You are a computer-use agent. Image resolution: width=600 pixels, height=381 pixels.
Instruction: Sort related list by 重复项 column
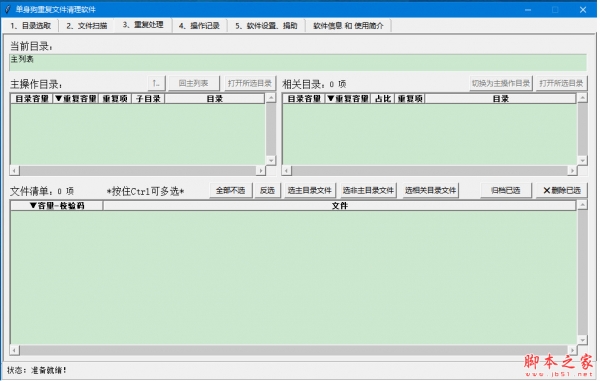pyautogui.click(x=410, y=99)
